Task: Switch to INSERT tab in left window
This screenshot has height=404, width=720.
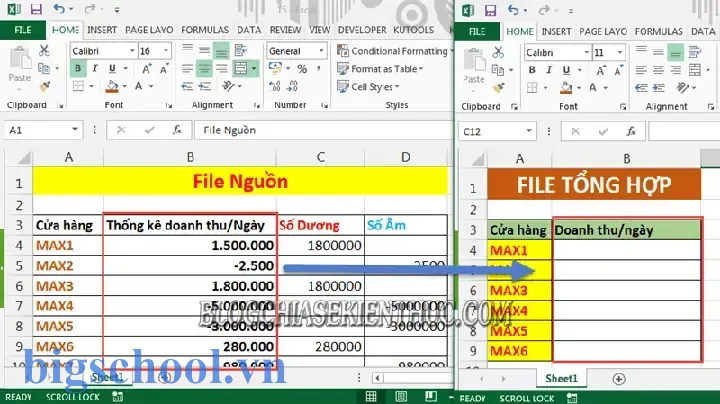Action: click(102, 30)
